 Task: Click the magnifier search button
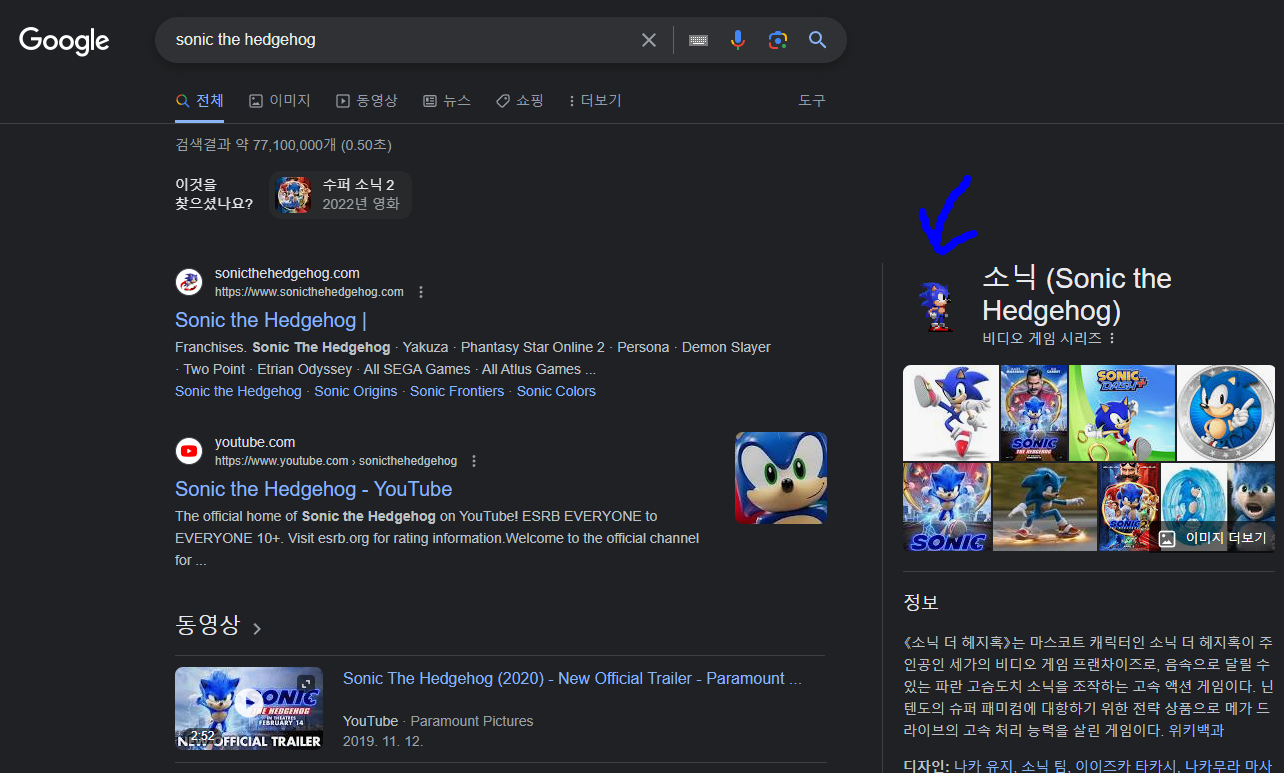[x=817, y=40]
